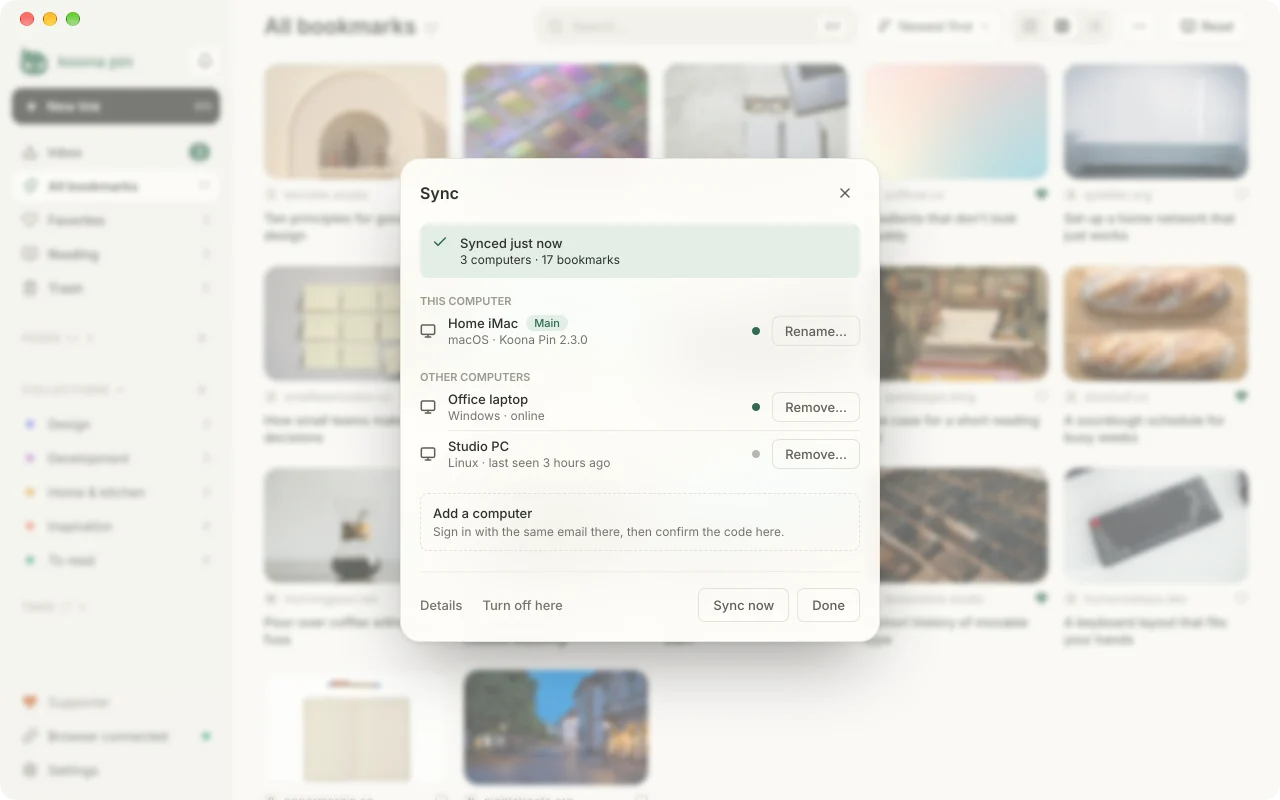This screenshot has width=1280, height=800.
Task: Click the 'macOS · Koona Pin 2.3.0' text
Action: click(x=518, y=340)
